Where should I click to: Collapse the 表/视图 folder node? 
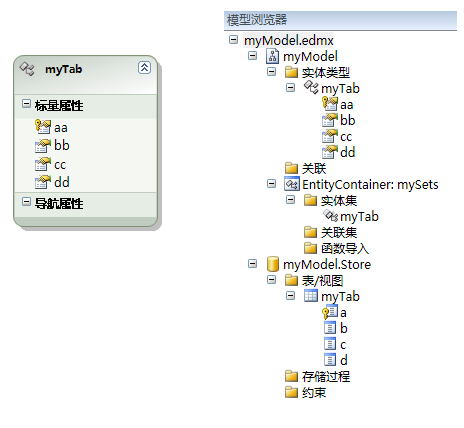272,279
